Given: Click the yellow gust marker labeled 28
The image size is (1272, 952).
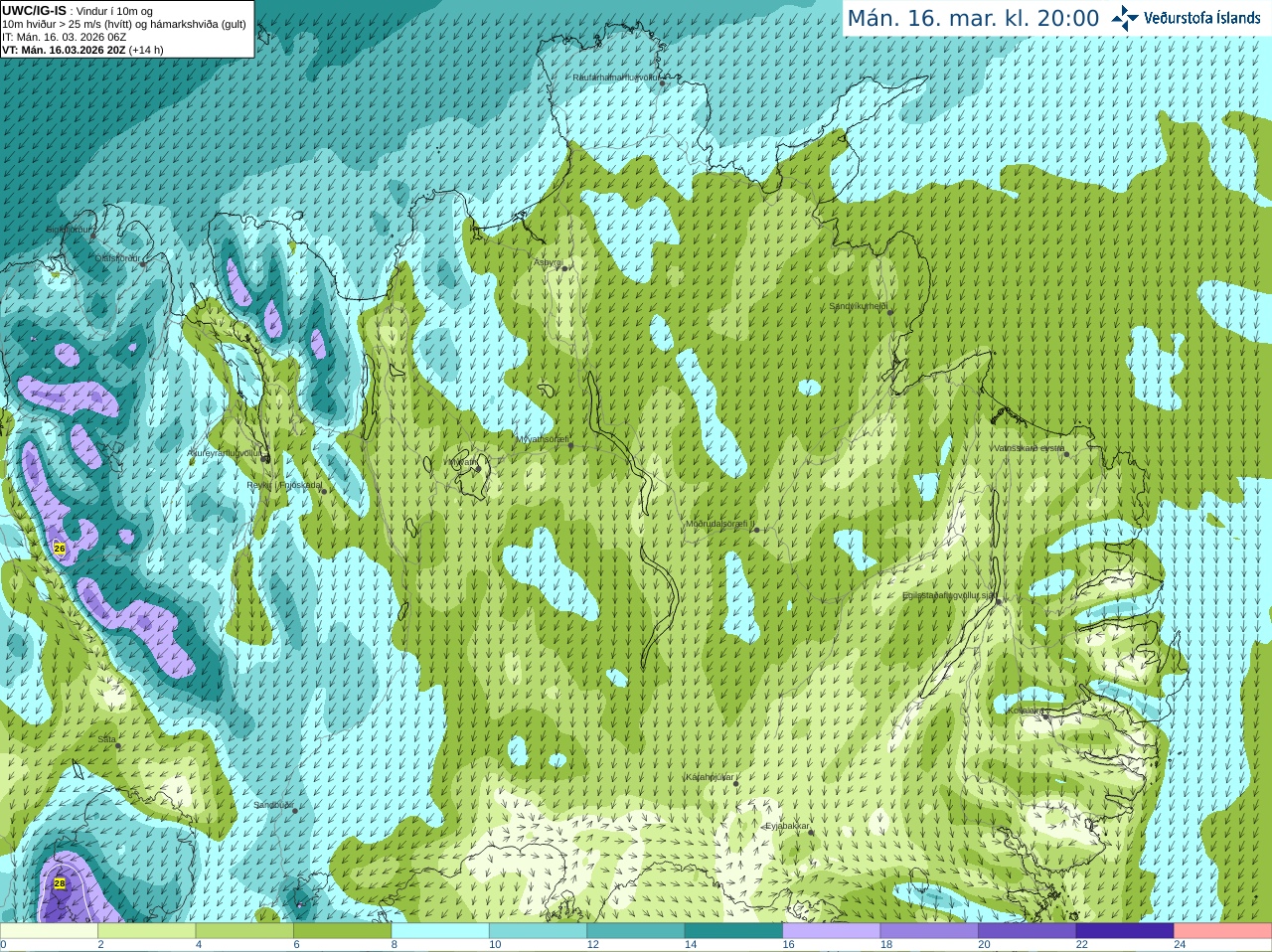Looking at the screenshot, I should (x=60, y=883).
